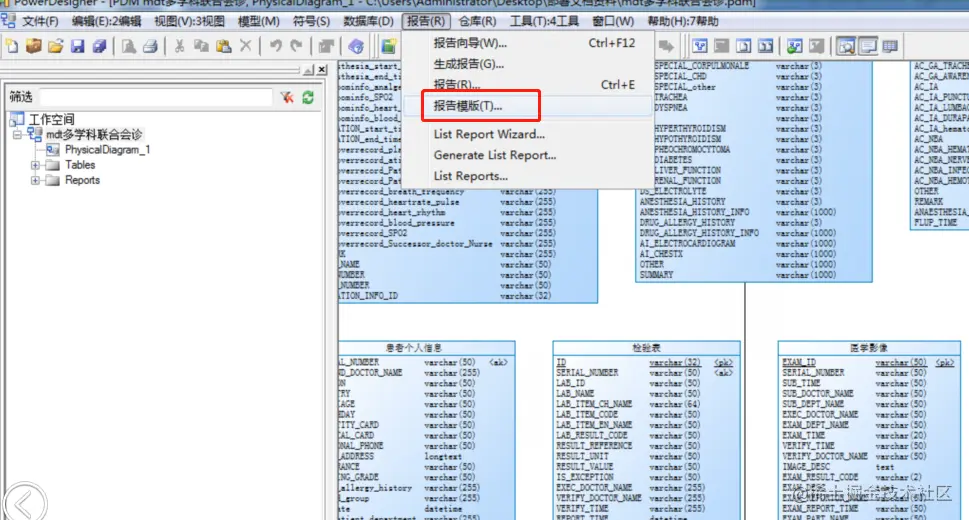
Task: Click the Print toolbar icon
Action: (x=150, y=46)
